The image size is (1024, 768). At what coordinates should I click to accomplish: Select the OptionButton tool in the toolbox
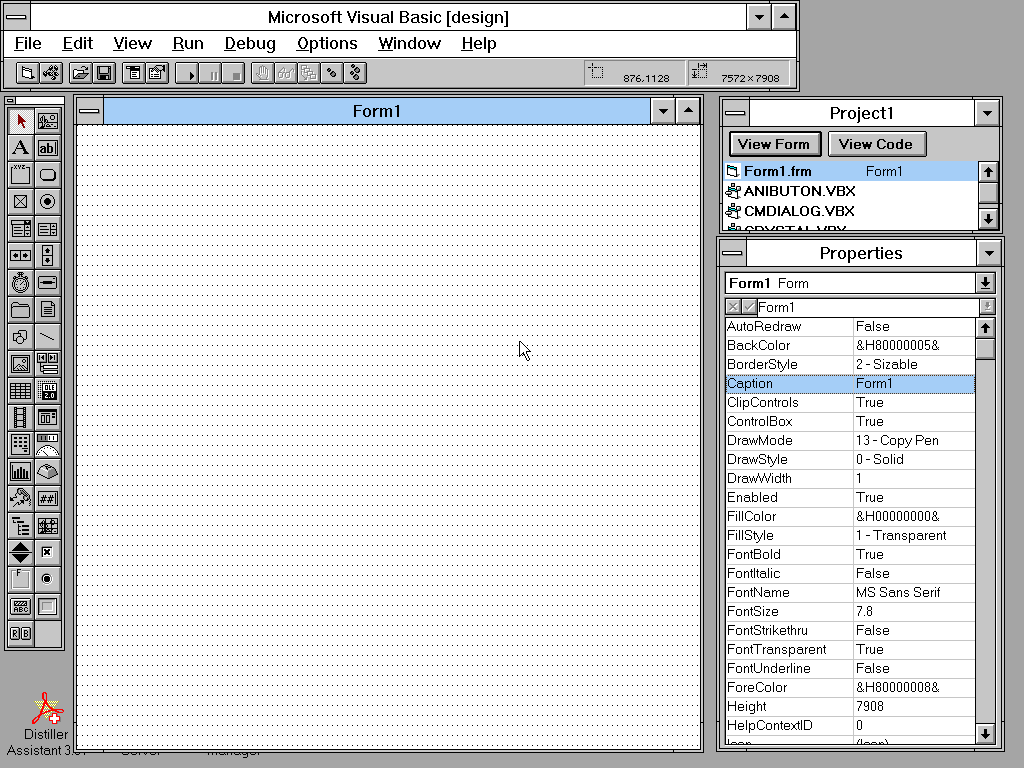(x=48, y=201)
